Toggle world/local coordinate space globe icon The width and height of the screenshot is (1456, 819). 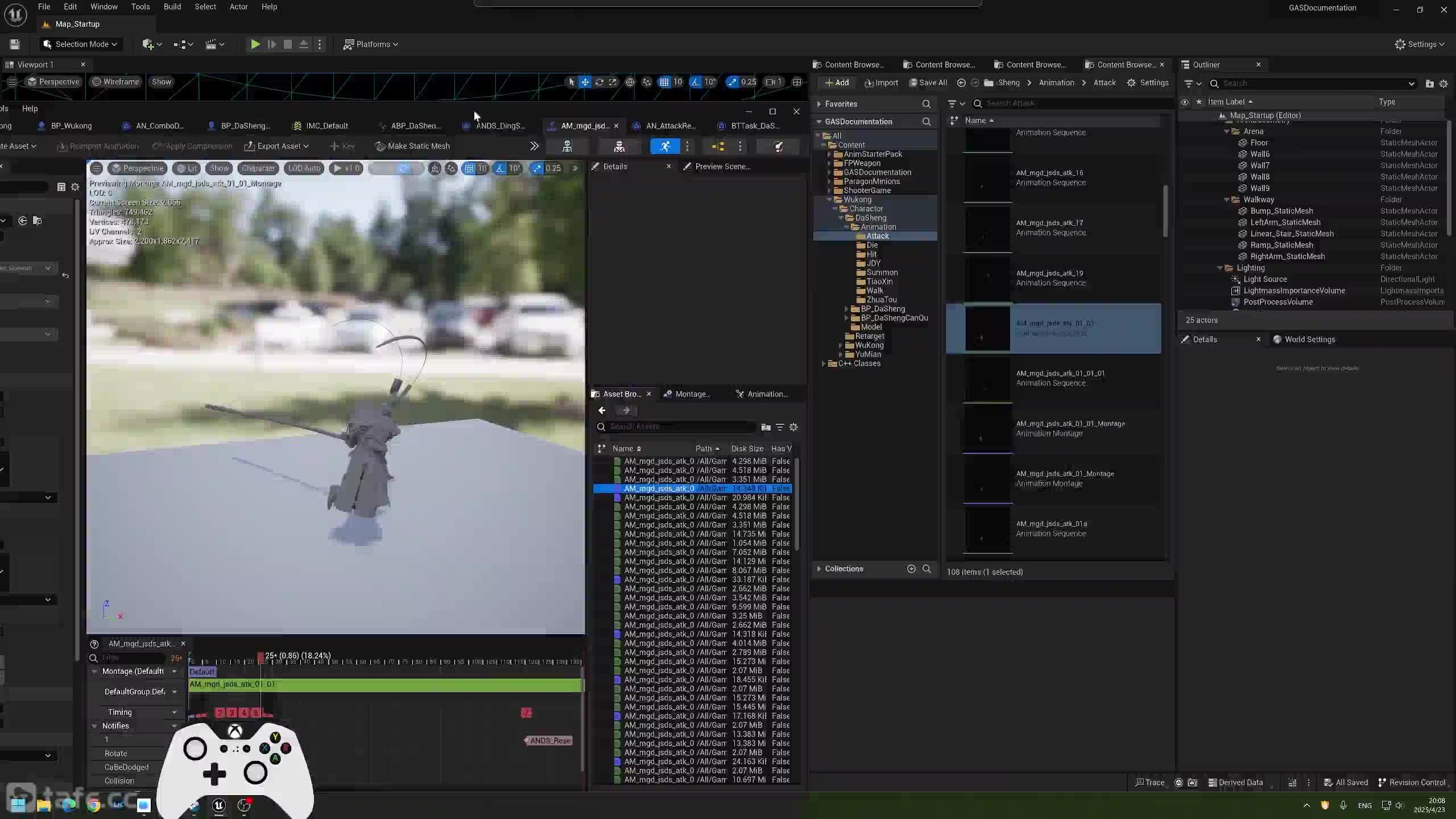[630, 82]
